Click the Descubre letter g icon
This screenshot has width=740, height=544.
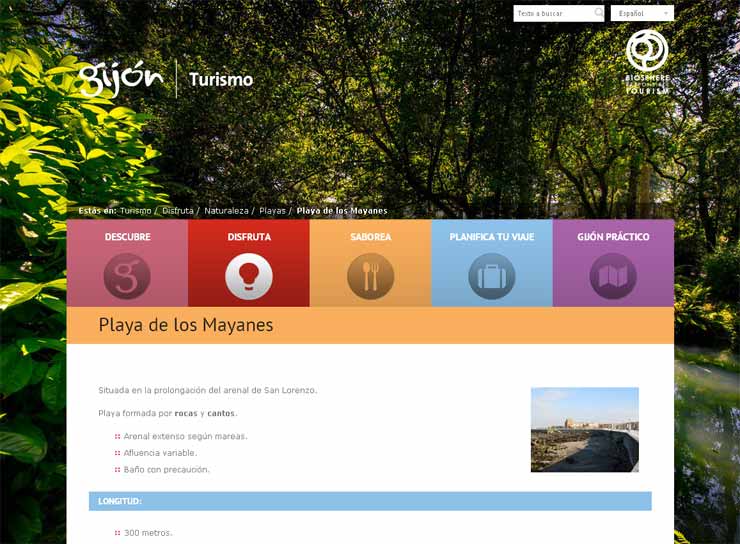[x=127, y=276]
